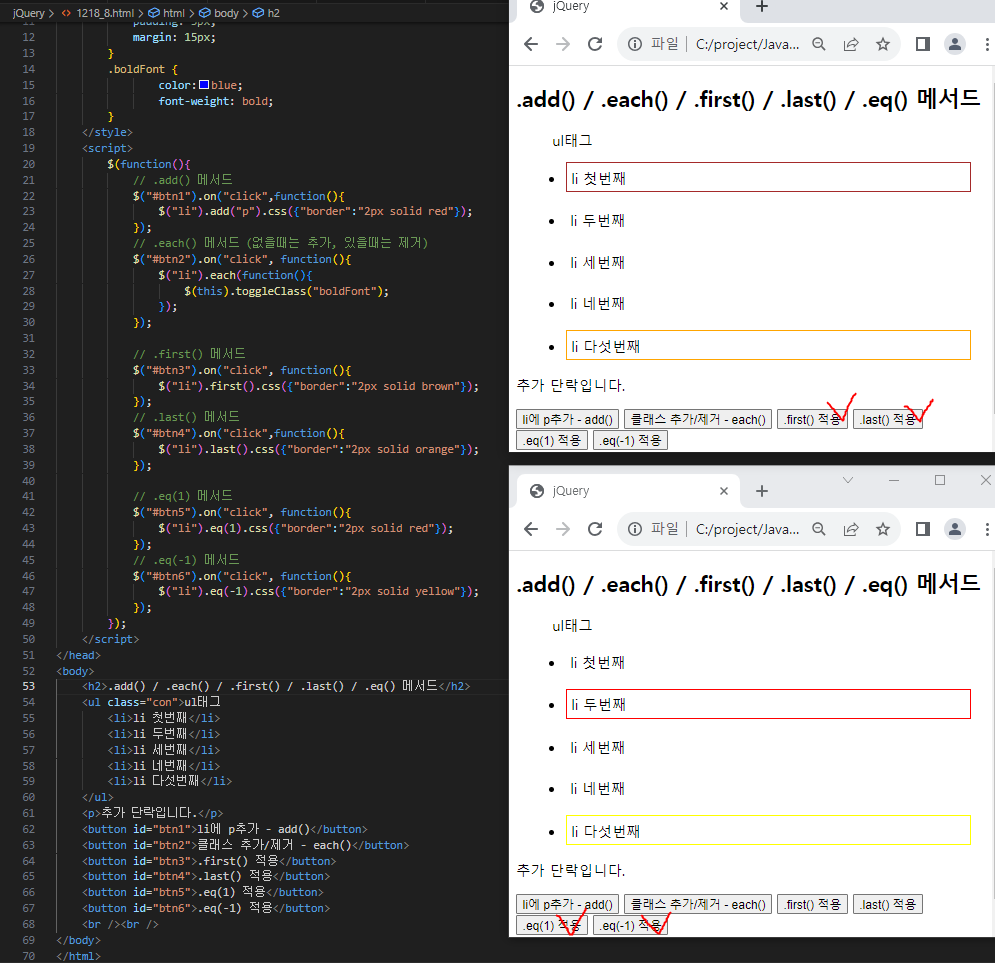The height and width of the screenshot is (963, 995).
Task: Click forward arrow in top browser window
Action: coord(563,44)
